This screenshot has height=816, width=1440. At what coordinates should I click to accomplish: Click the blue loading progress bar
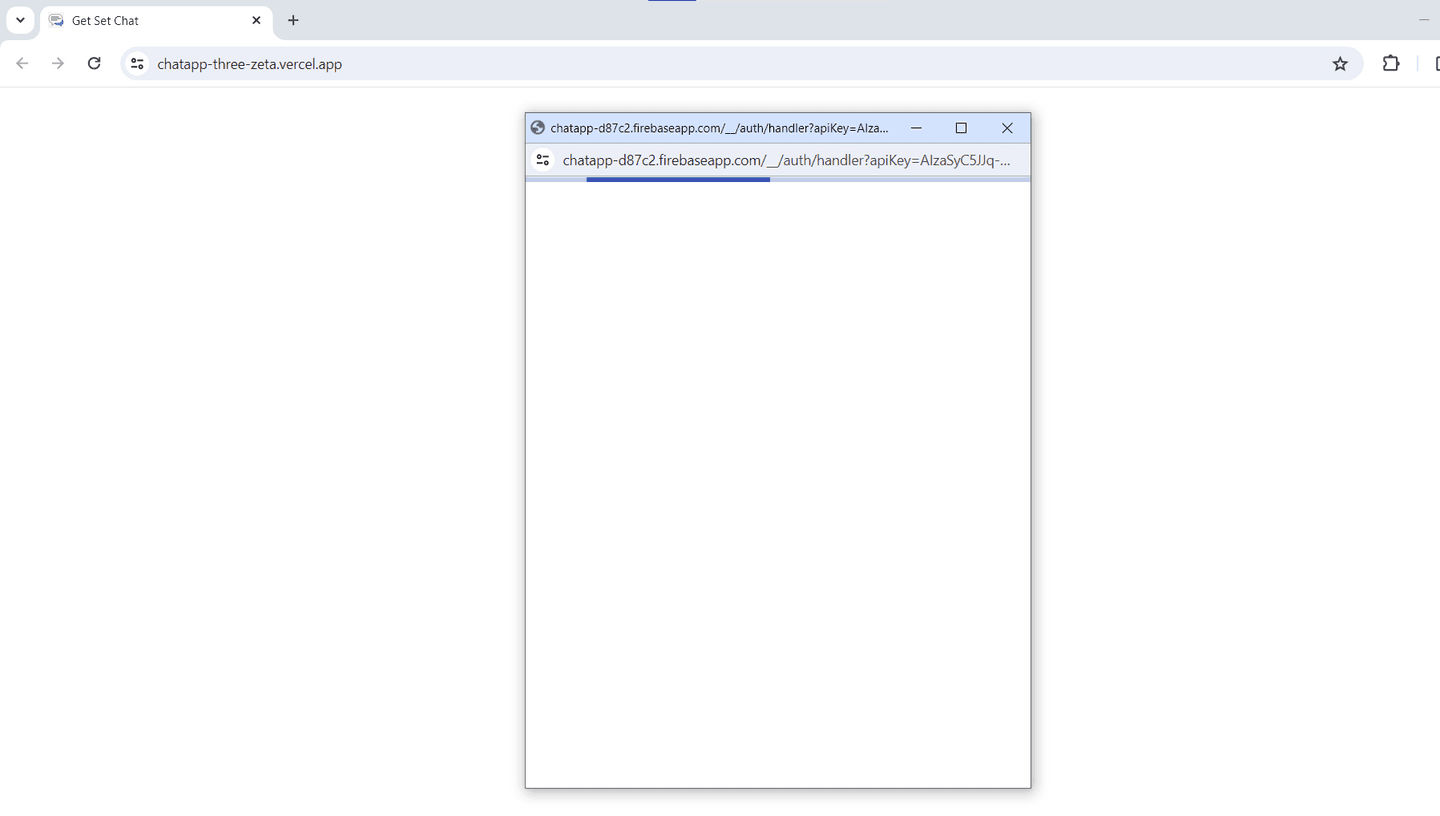(678, 179)
